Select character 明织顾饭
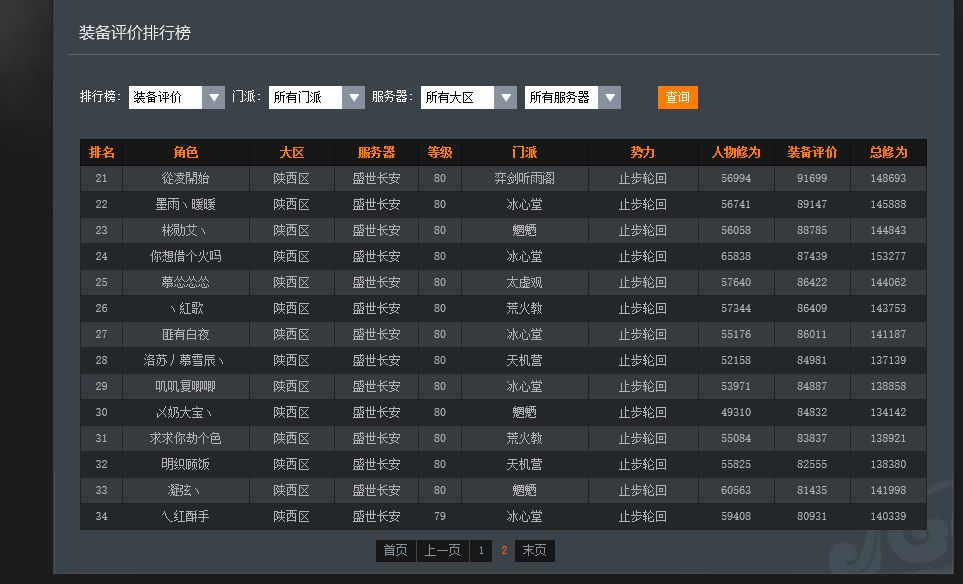Viewport: 963px width, 584px height. [x=185, y=464]
